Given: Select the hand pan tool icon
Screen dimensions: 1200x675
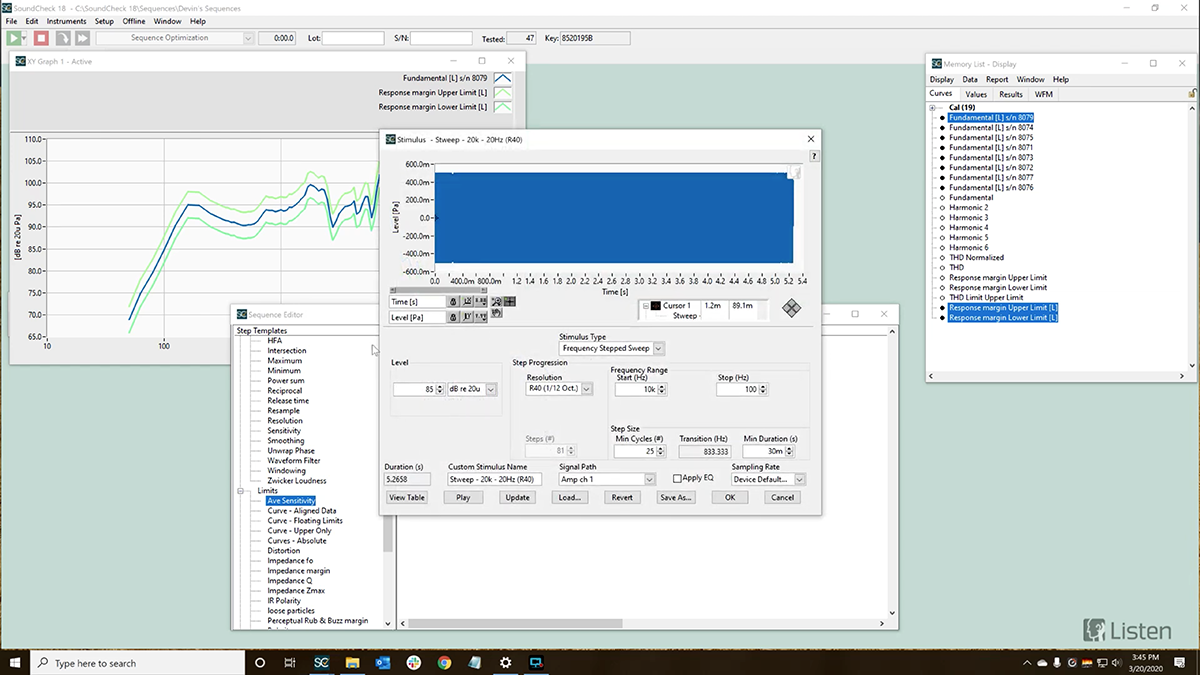Looking at the screenshot, I should pos(497,313).
